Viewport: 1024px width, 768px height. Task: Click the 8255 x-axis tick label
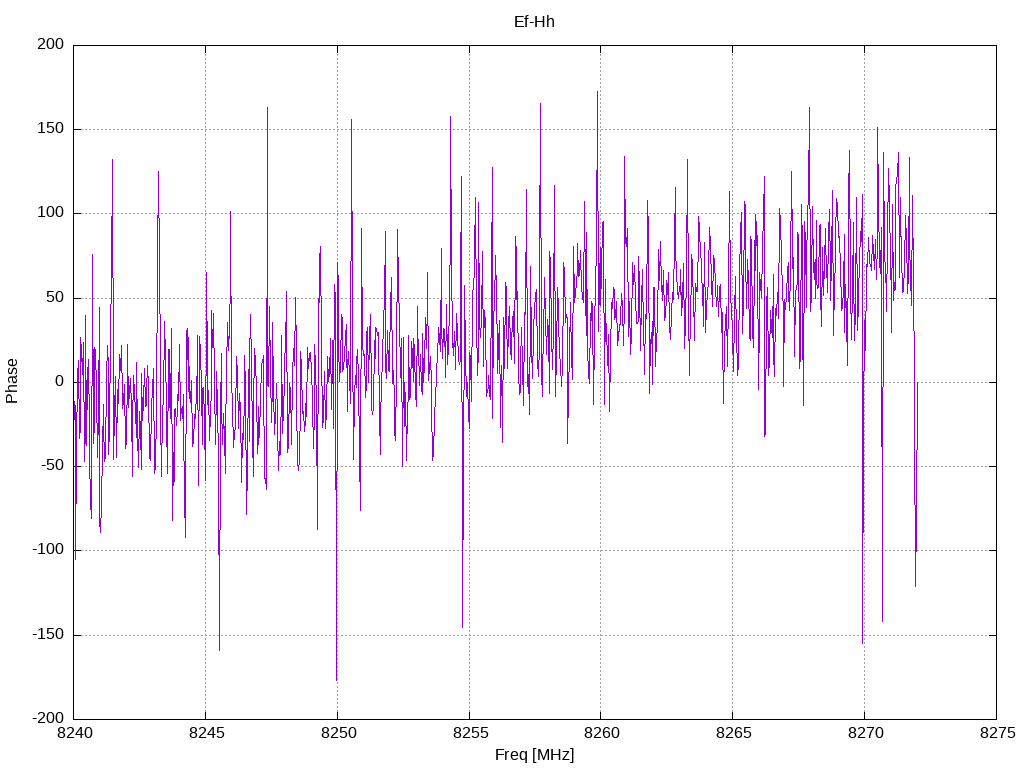[470, 733]
